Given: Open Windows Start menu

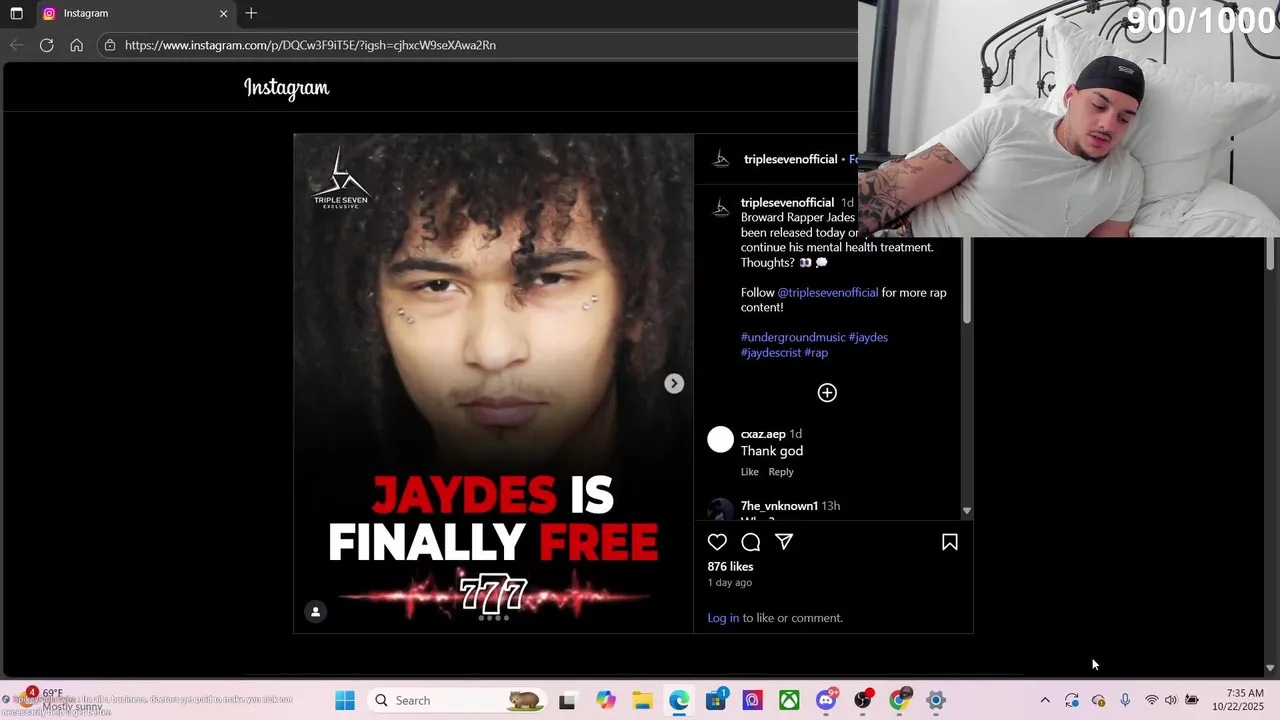Looking at the screenshot, I should (345, 701).
